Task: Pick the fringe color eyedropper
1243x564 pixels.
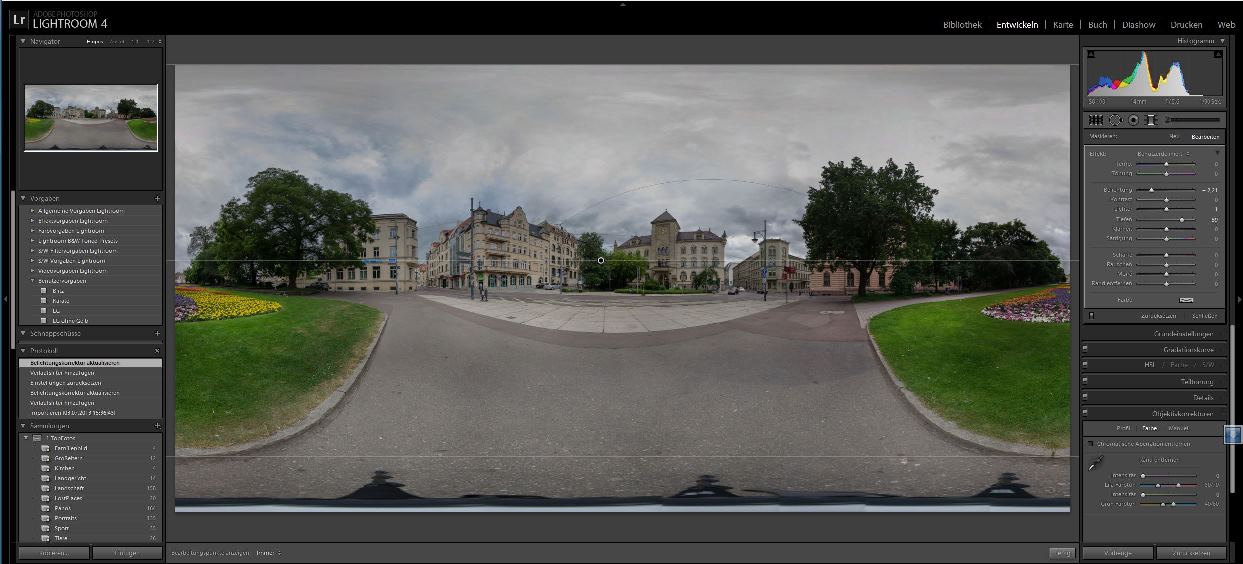Action: [x=1096, y=463]
